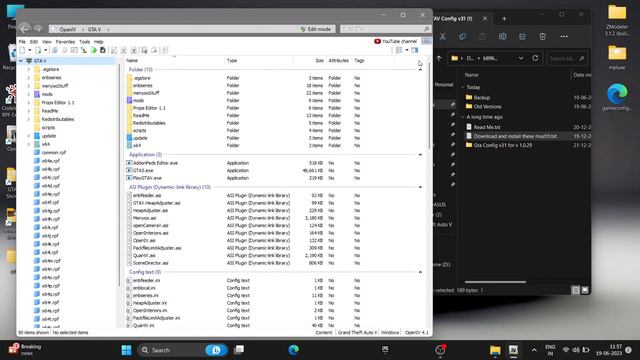
Task: Open the New file dropdown arrow in OpenIV
Action: (29, 50)
